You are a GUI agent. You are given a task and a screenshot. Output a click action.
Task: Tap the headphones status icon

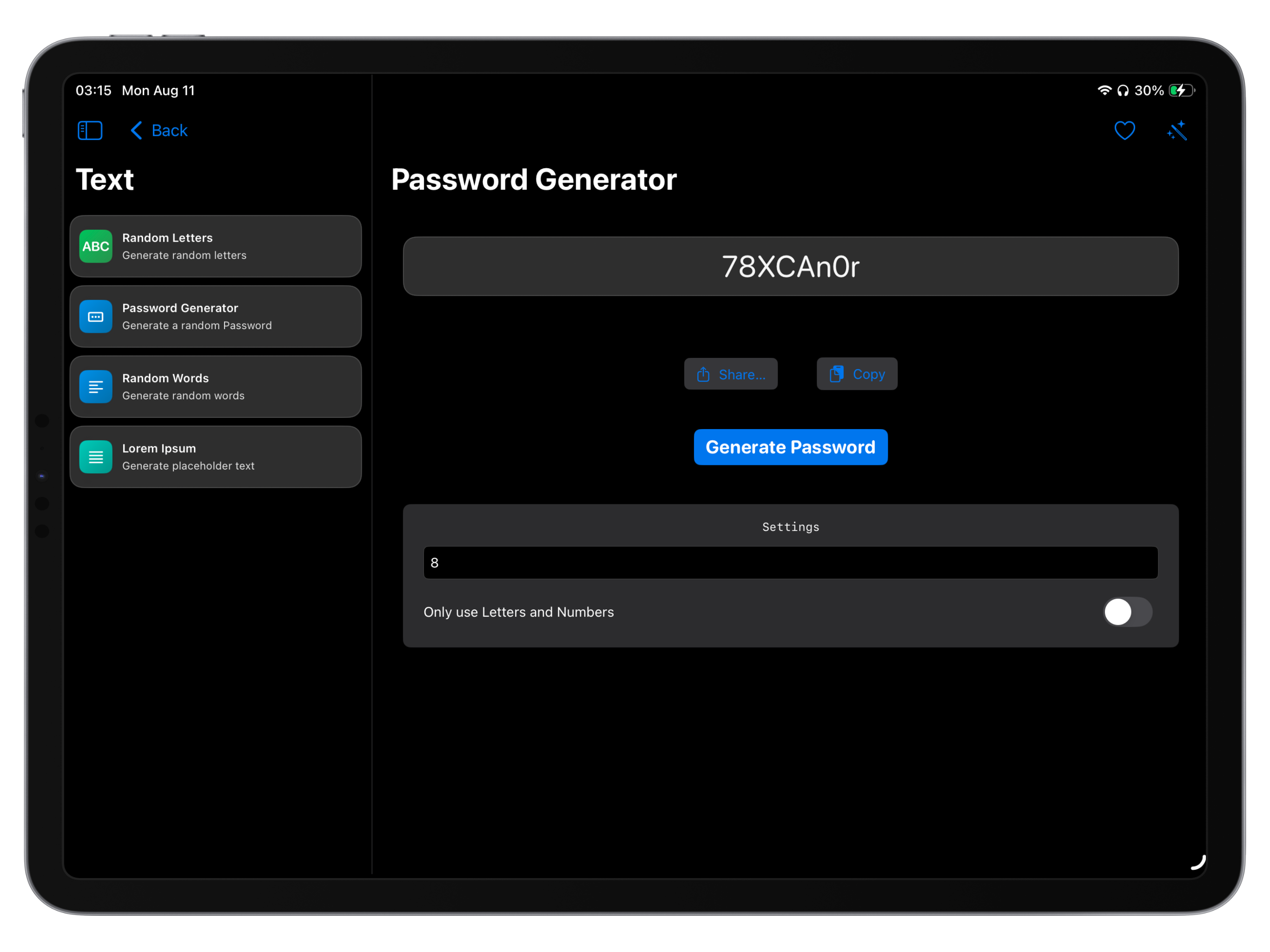1123,90
